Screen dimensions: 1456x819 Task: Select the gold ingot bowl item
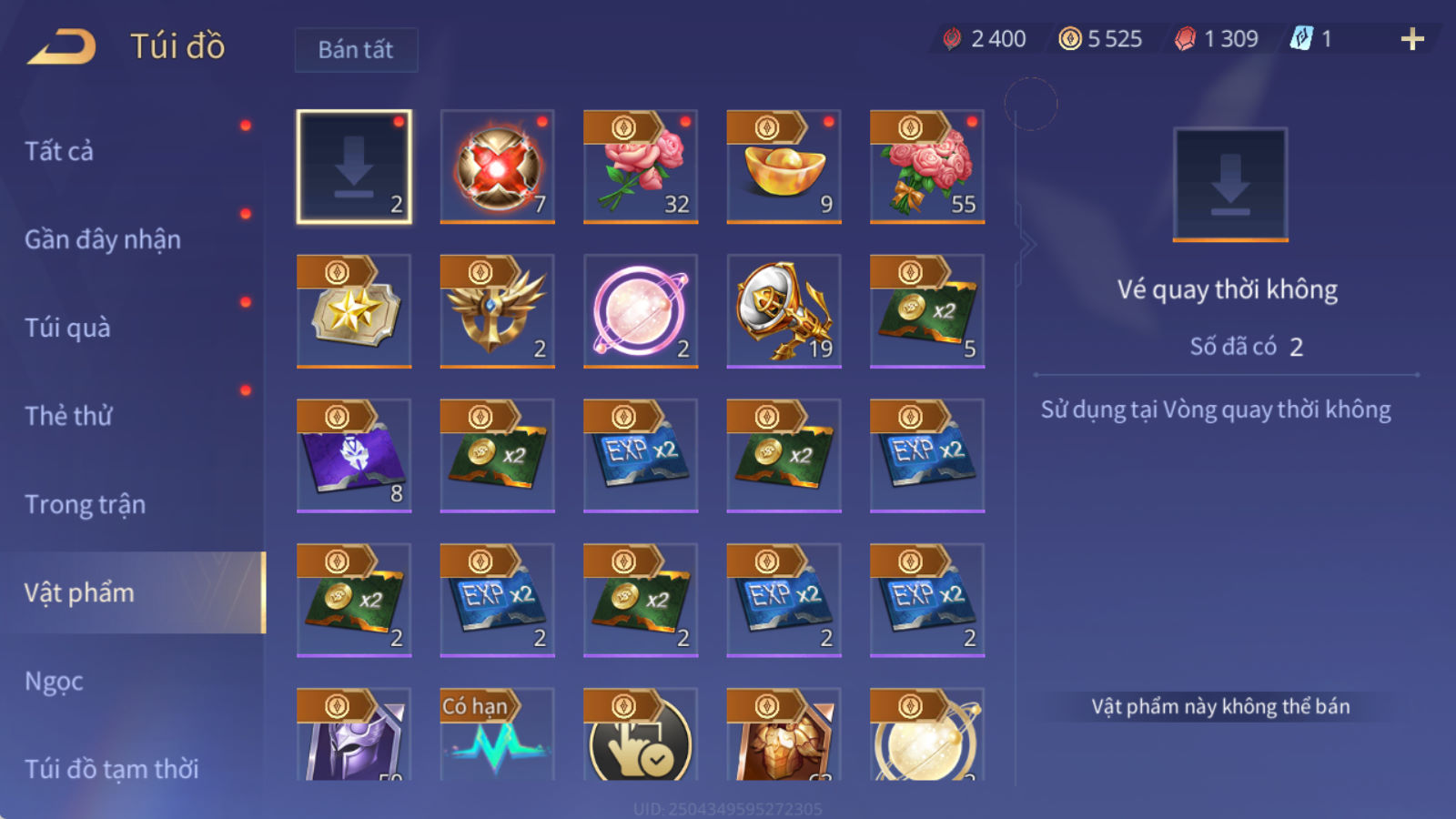pos(784,167)
